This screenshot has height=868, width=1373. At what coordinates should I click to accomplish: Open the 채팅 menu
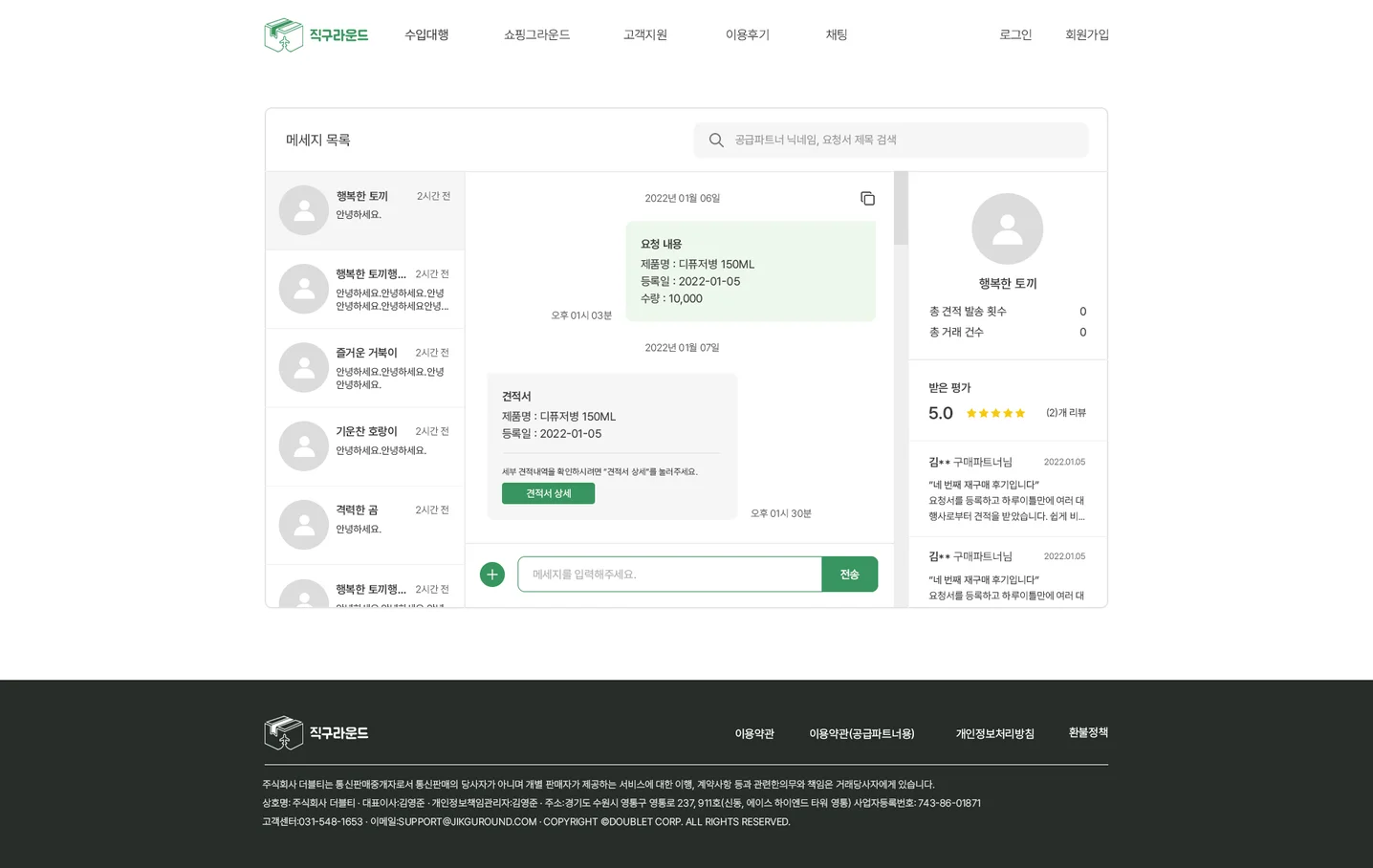837,34
